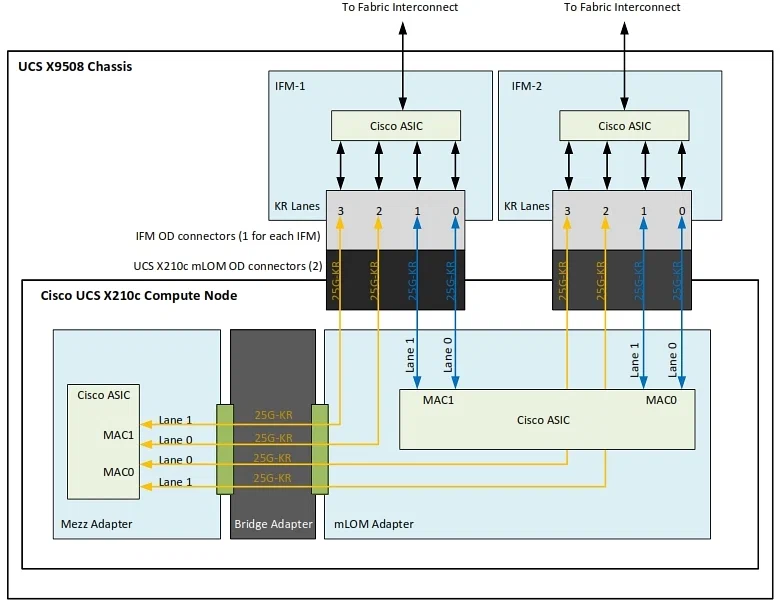Image resolution: width=781 pixels, height=605 pixels.
Task: Select the "Mezz Adapter" caption
Action: click(97, 524)
